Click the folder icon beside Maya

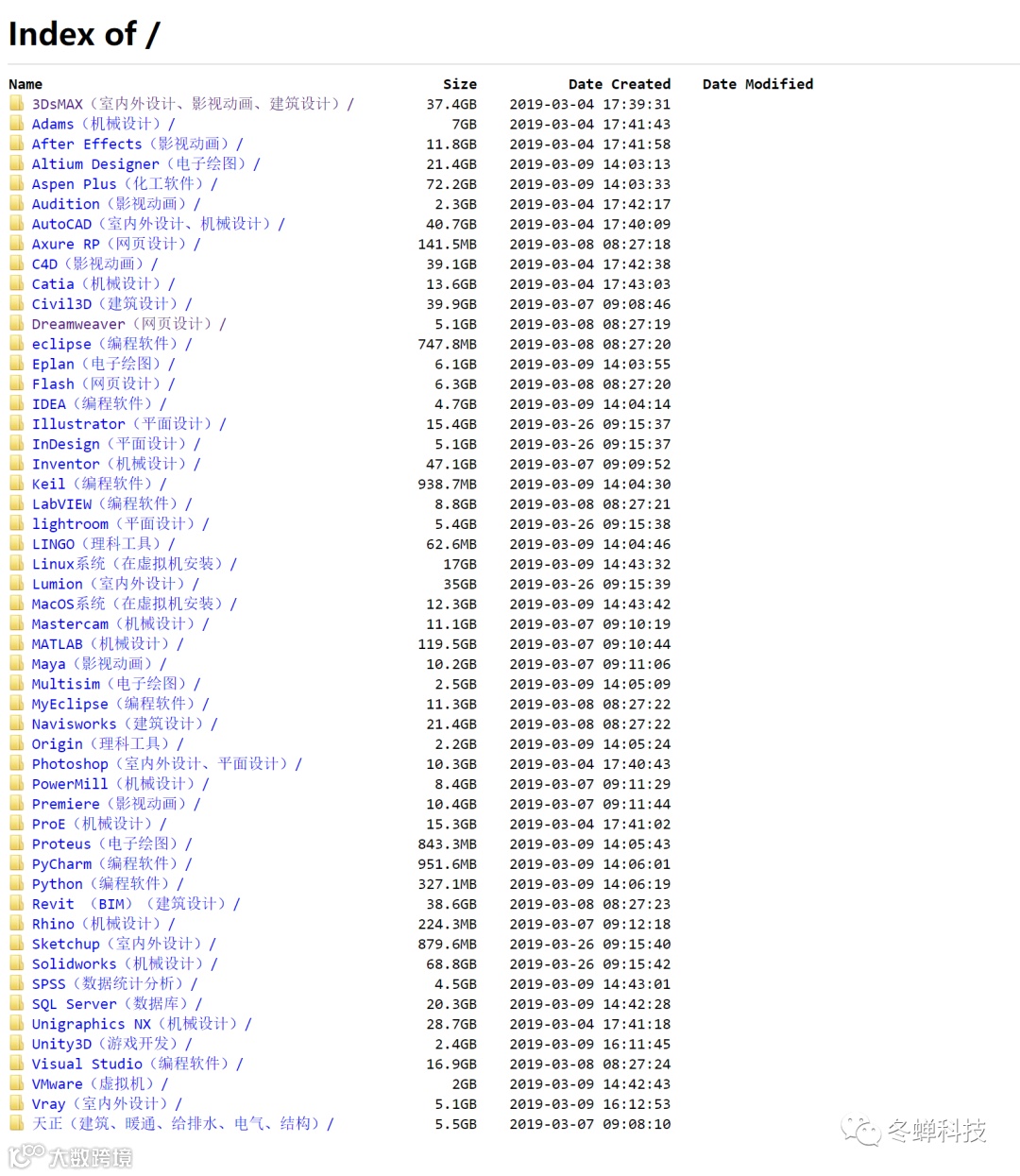tap(17, 664)
